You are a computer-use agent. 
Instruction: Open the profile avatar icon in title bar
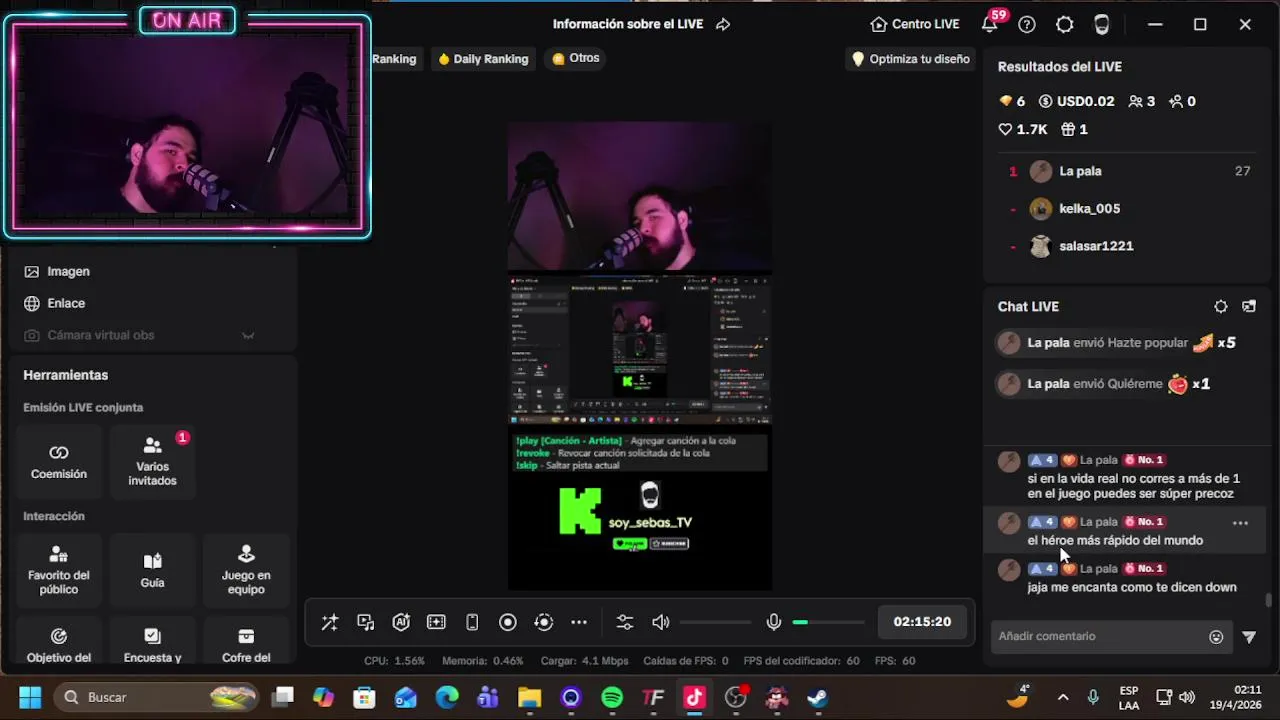pos(1102,24)
